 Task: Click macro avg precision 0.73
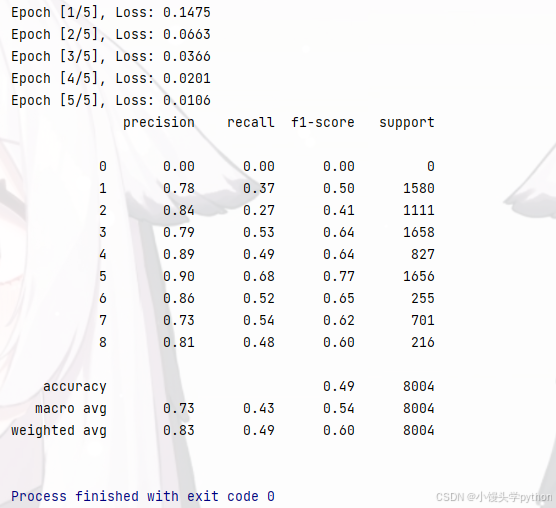pyautogui.click(x=179, y=408)
